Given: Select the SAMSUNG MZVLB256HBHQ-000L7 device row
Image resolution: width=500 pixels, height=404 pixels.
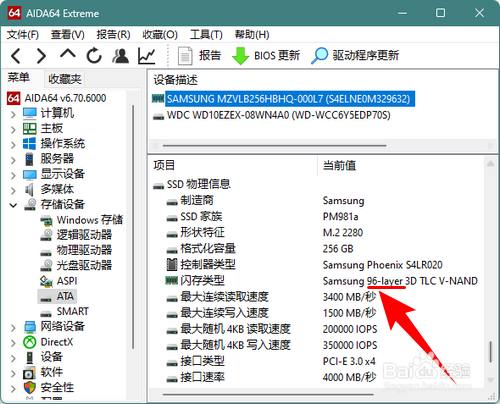Looking at the screenshot, I should pos(283,99).
